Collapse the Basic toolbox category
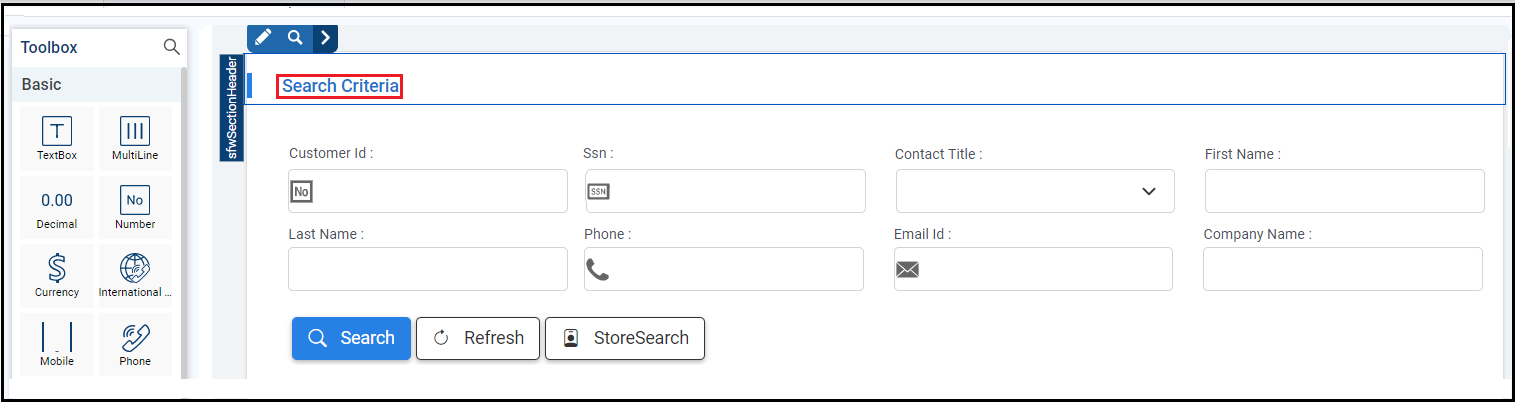 click(x=98, y=85)
